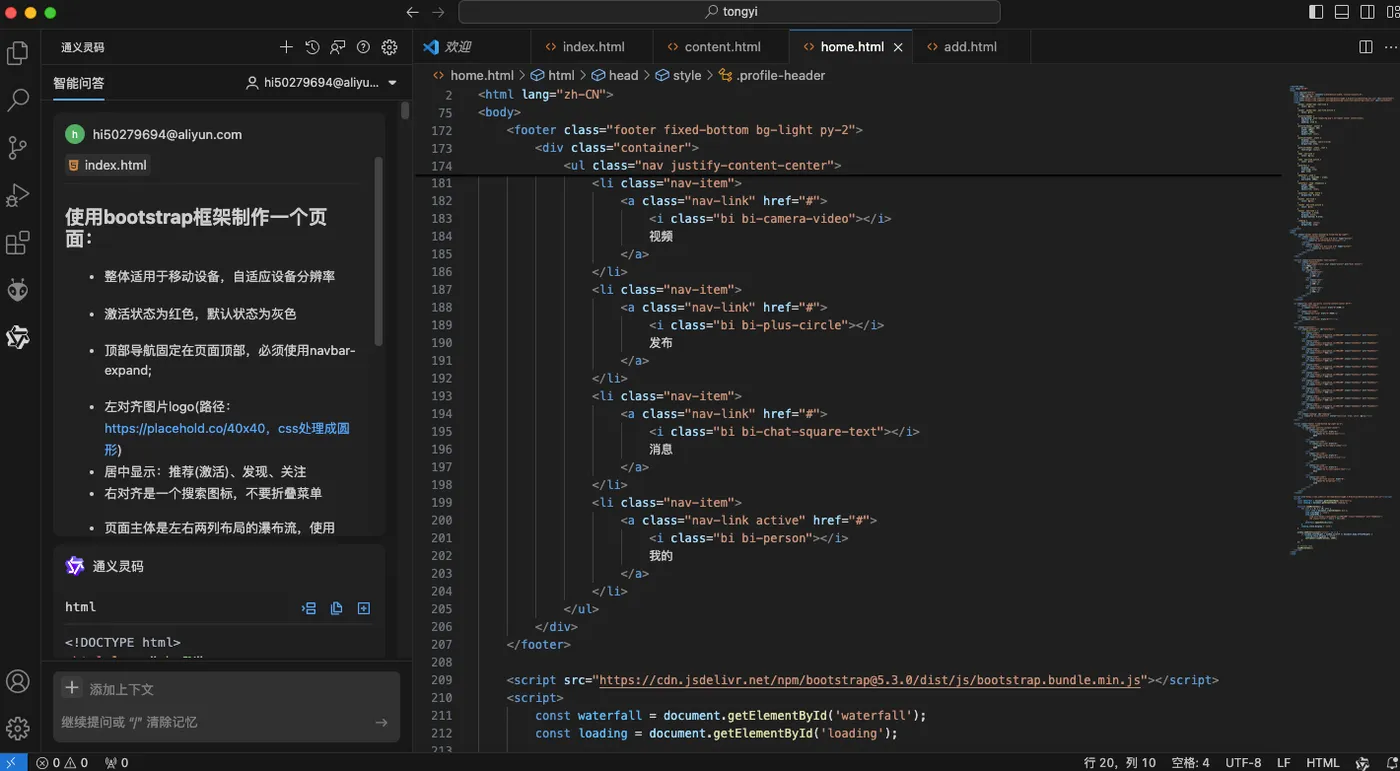
Task: Open the Manage gear in activity bar
Action: (18, 728)
